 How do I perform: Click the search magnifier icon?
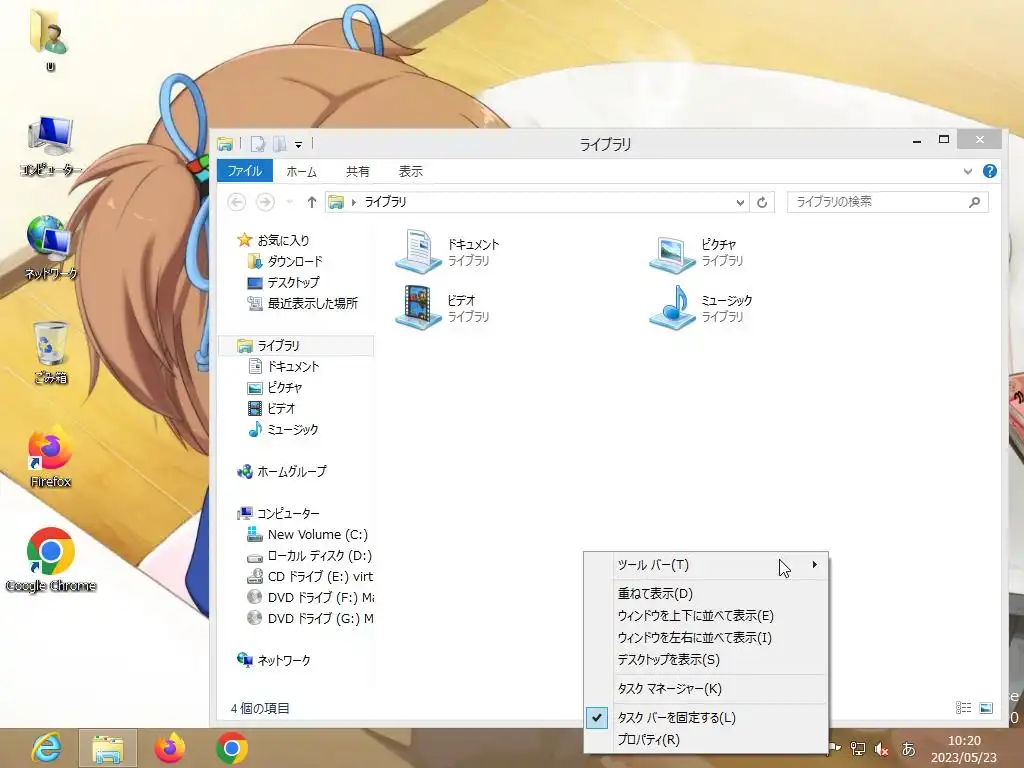(974, 202)
